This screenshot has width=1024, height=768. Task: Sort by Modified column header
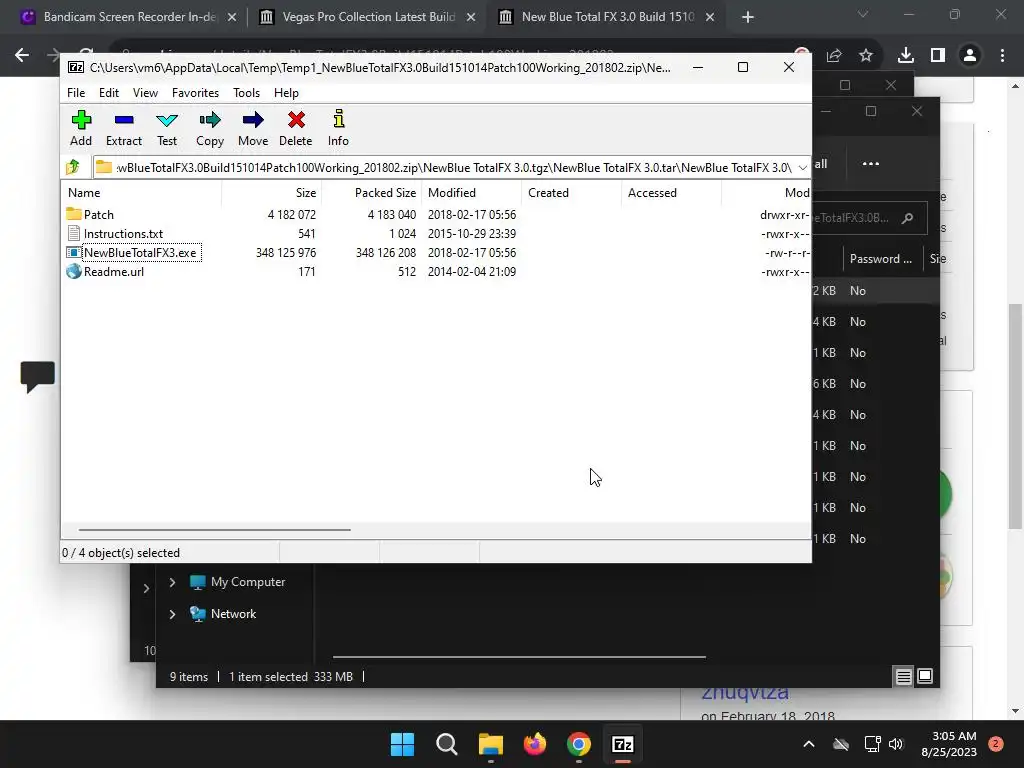click(x=471, y=193)
